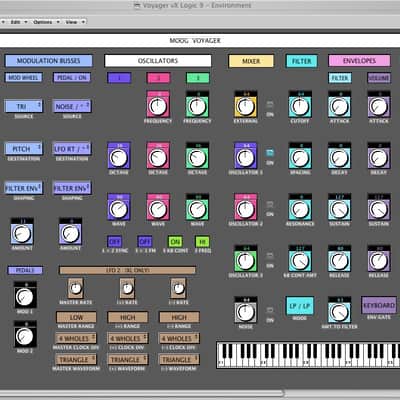Click the purple oscillator 1 Wave knob
The image size is (400, 400).
coord(119,209)
